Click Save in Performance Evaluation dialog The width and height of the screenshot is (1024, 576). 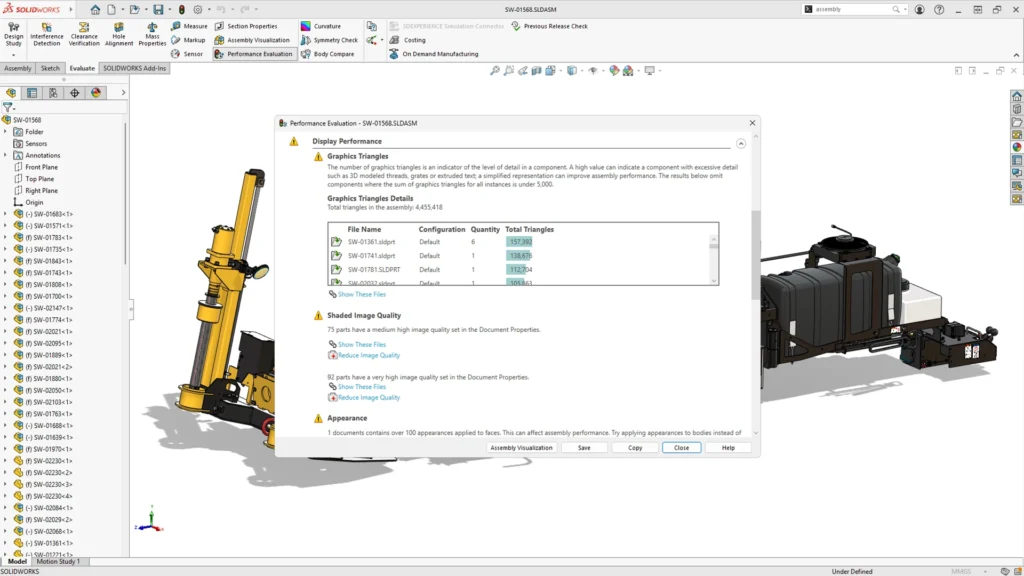[584, 448]
